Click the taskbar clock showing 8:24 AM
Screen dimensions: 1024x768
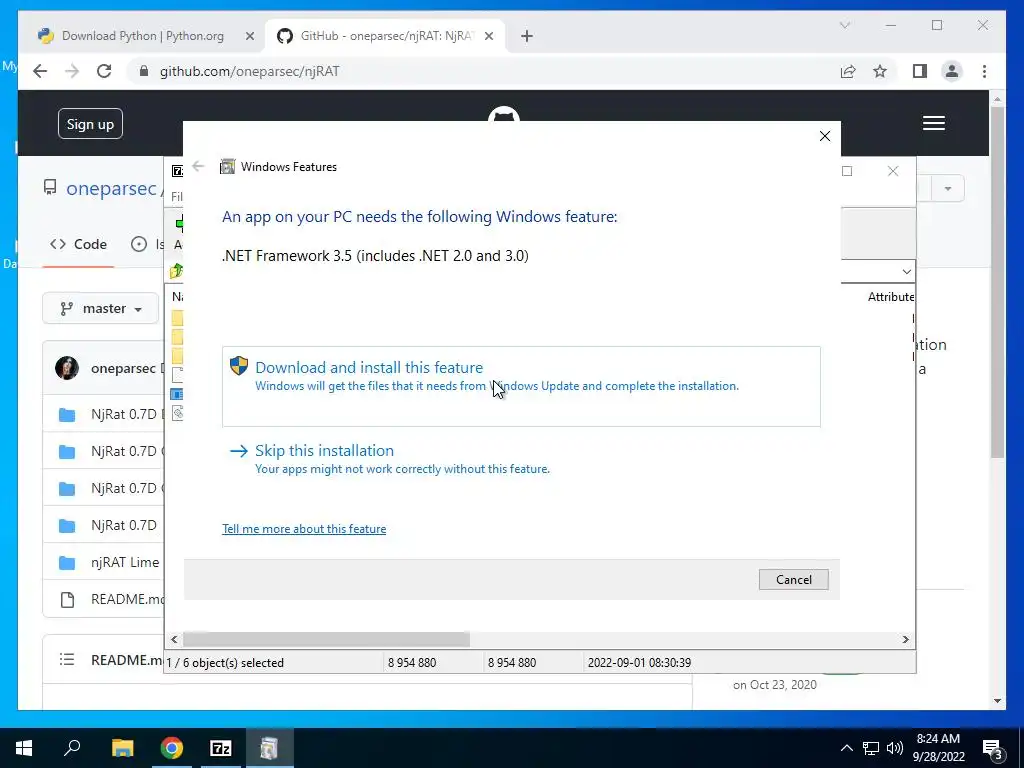click(938, 748)
